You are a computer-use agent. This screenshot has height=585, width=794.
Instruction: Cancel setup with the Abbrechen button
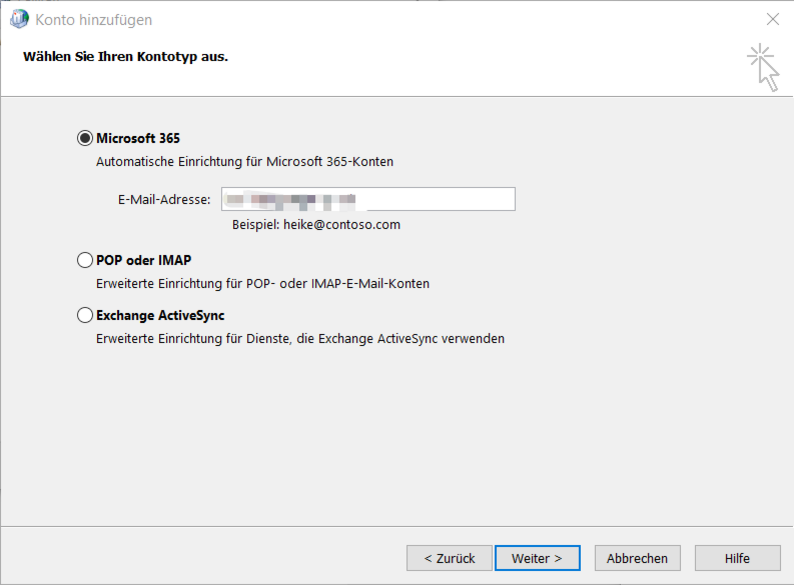tap(638, 558)
